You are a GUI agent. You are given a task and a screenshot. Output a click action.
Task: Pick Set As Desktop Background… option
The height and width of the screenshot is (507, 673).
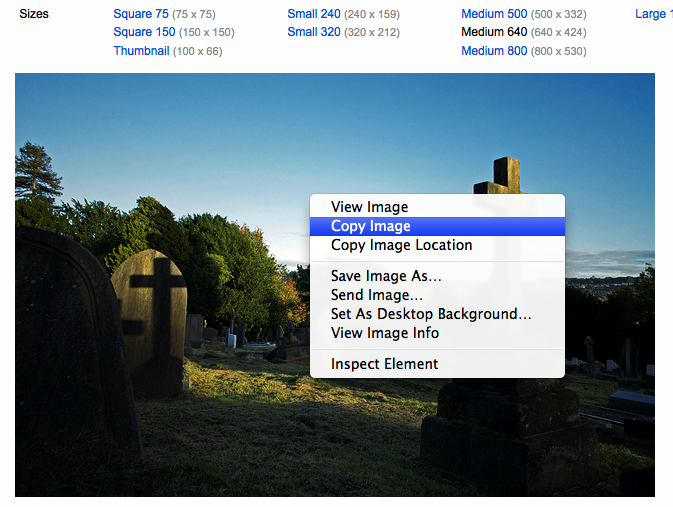[437, 314]
